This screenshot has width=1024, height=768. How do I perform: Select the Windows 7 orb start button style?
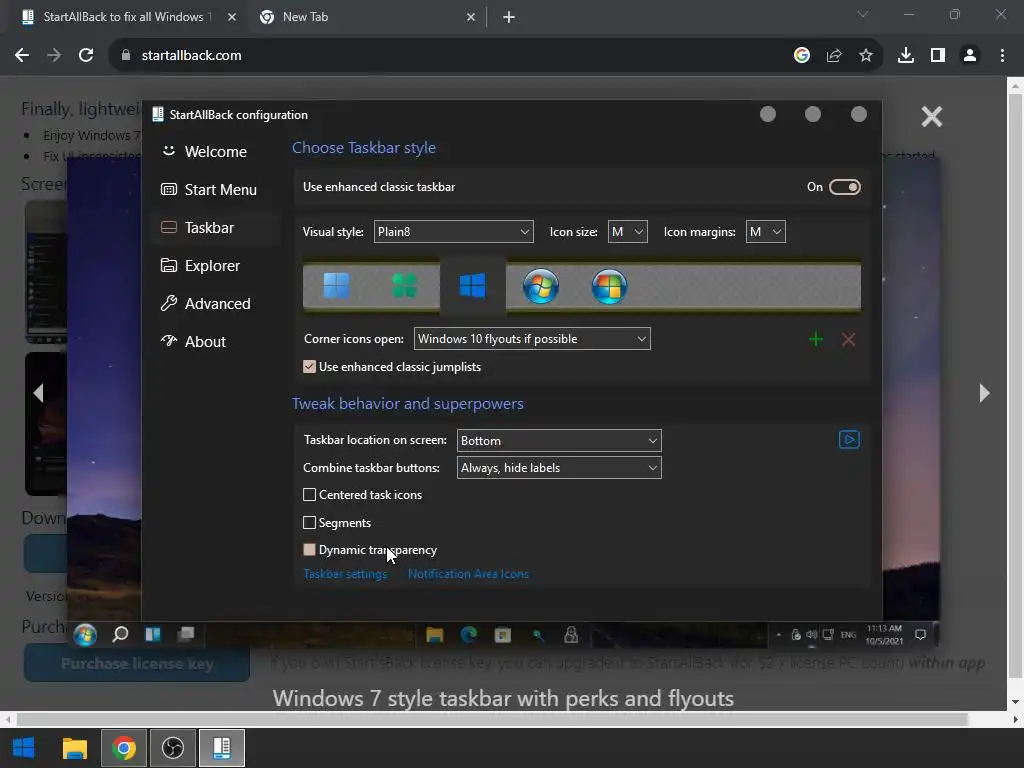click(x=541, y=286)
